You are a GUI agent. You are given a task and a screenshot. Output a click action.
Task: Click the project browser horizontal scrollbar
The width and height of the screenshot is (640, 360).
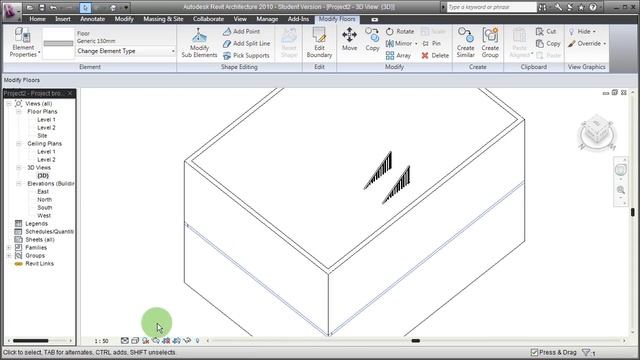pyautogui.click(x=40, y=340)
